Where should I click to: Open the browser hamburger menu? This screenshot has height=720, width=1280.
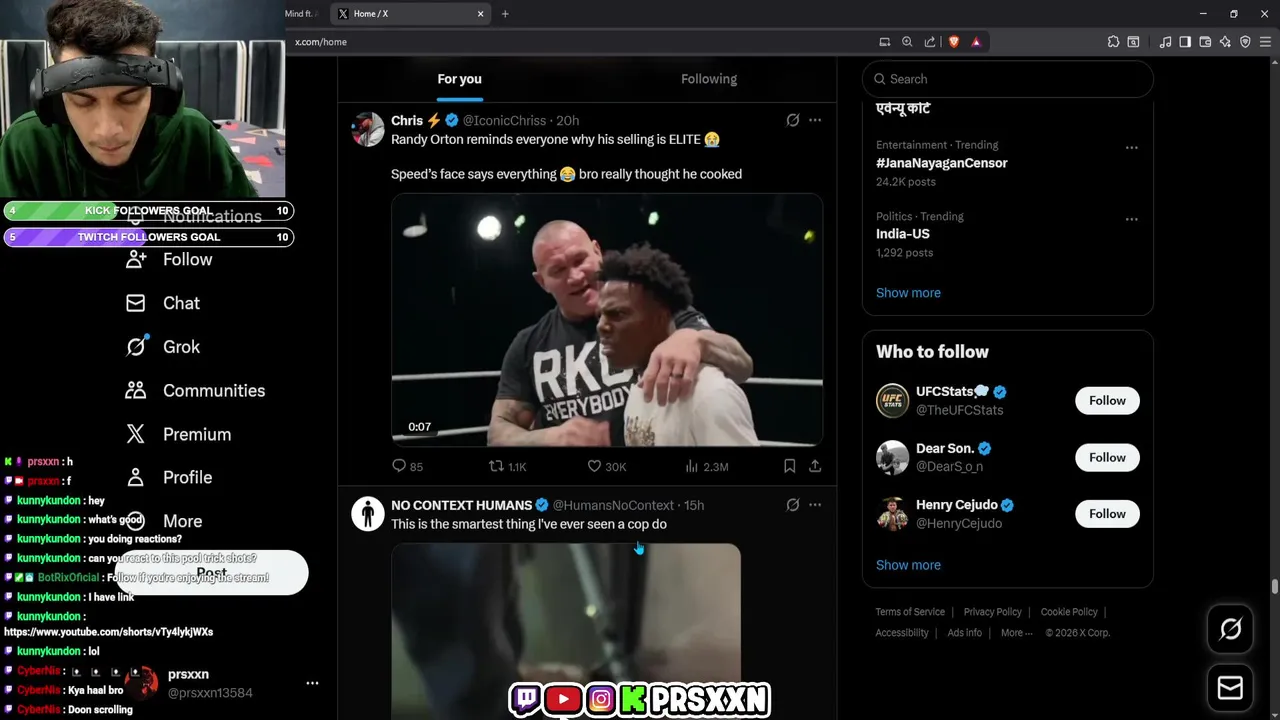1265,42
